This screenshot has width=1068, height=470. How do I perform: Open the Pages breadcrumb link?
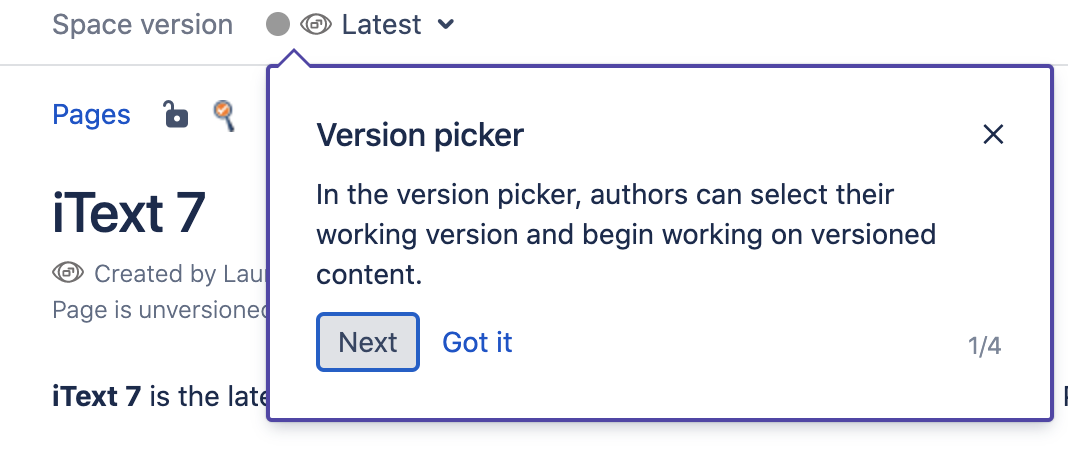click(x=91, y=115)
